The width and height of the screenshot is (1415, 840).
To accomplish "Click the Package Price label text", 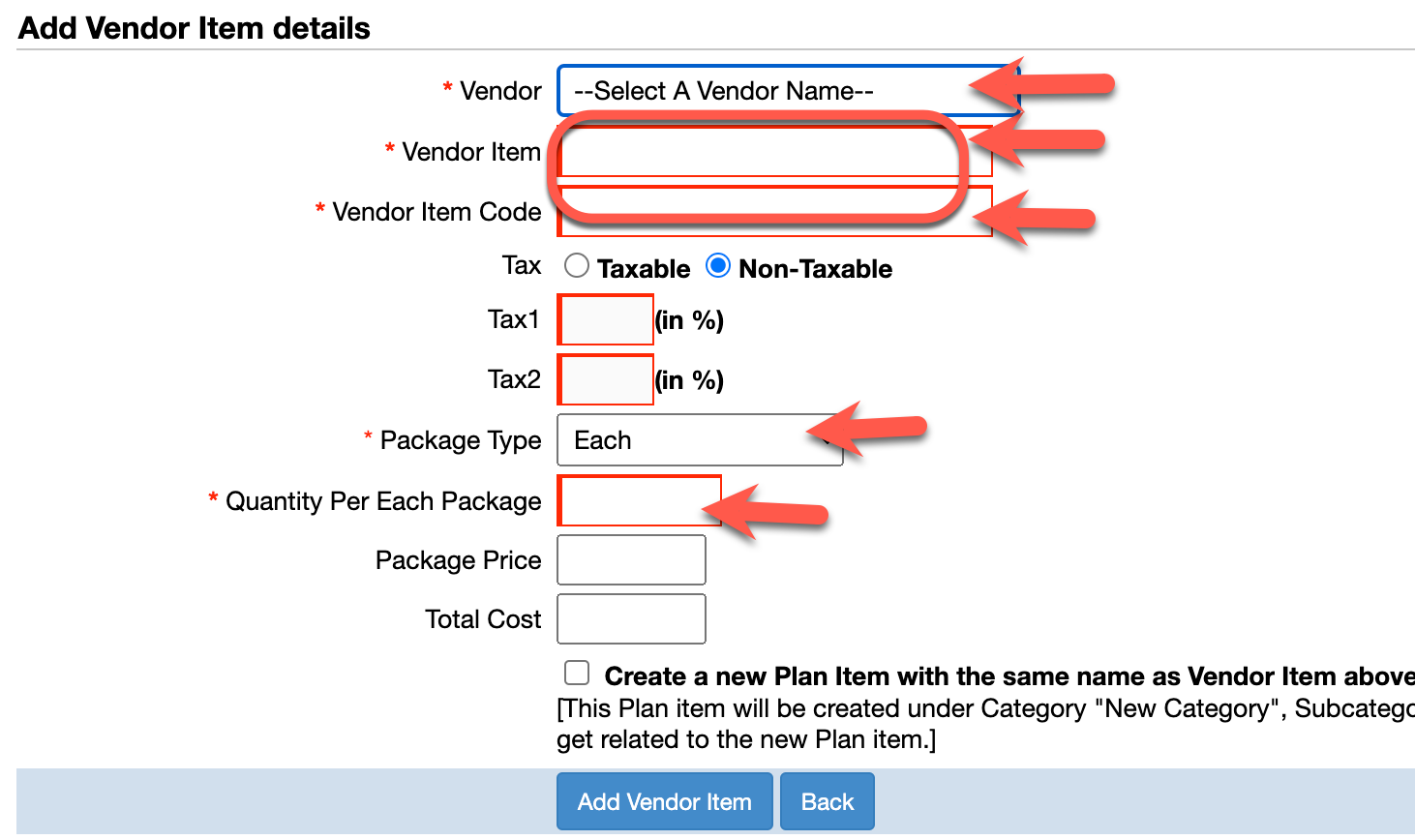I will [458, 560].
